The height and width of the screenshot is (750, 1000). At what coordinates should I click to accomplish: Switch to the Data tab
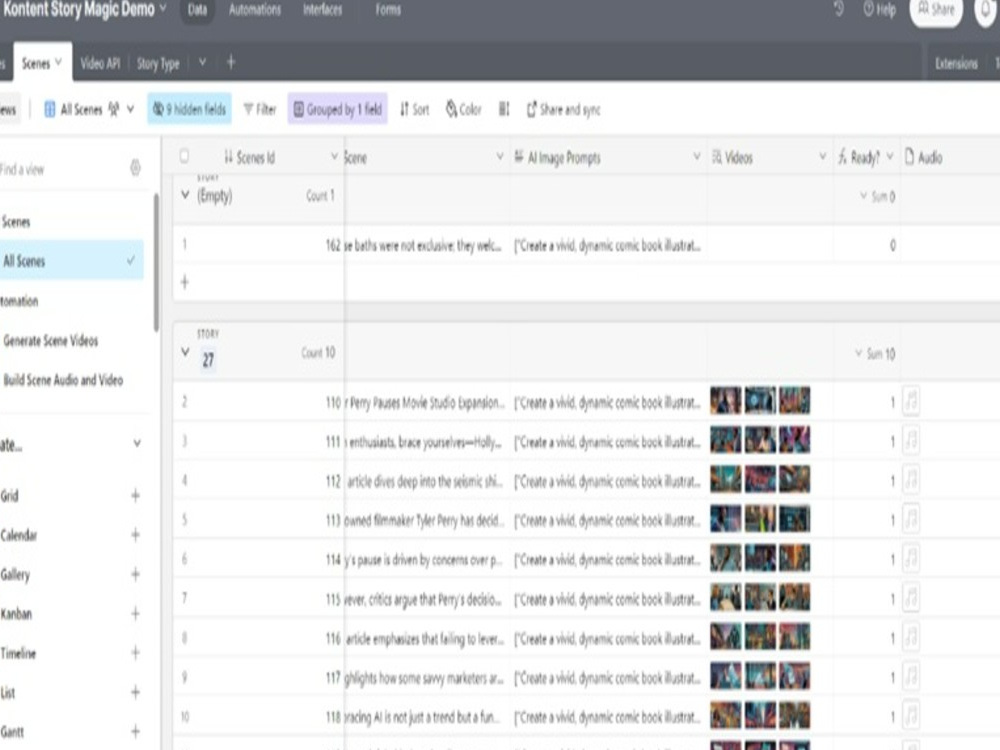(197, 10)
